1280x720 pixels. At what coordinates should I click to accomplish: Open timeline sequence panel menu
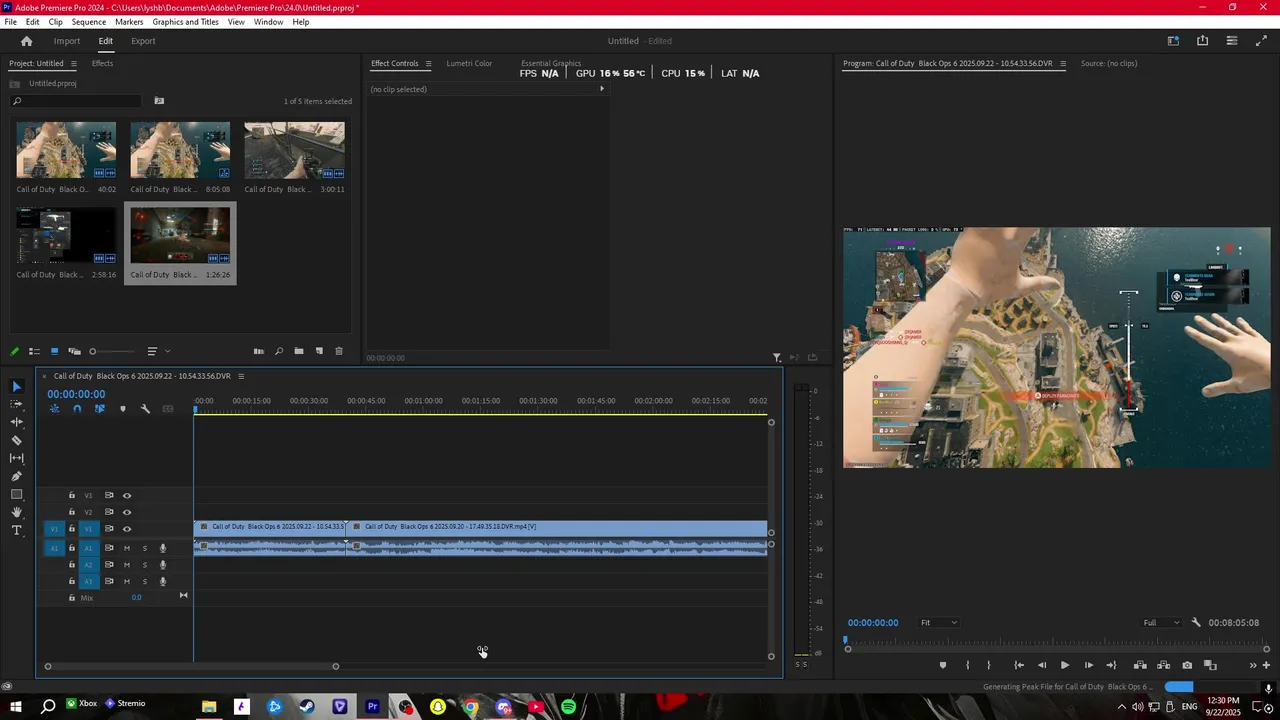pyautogui.click(x=241, y=376)
